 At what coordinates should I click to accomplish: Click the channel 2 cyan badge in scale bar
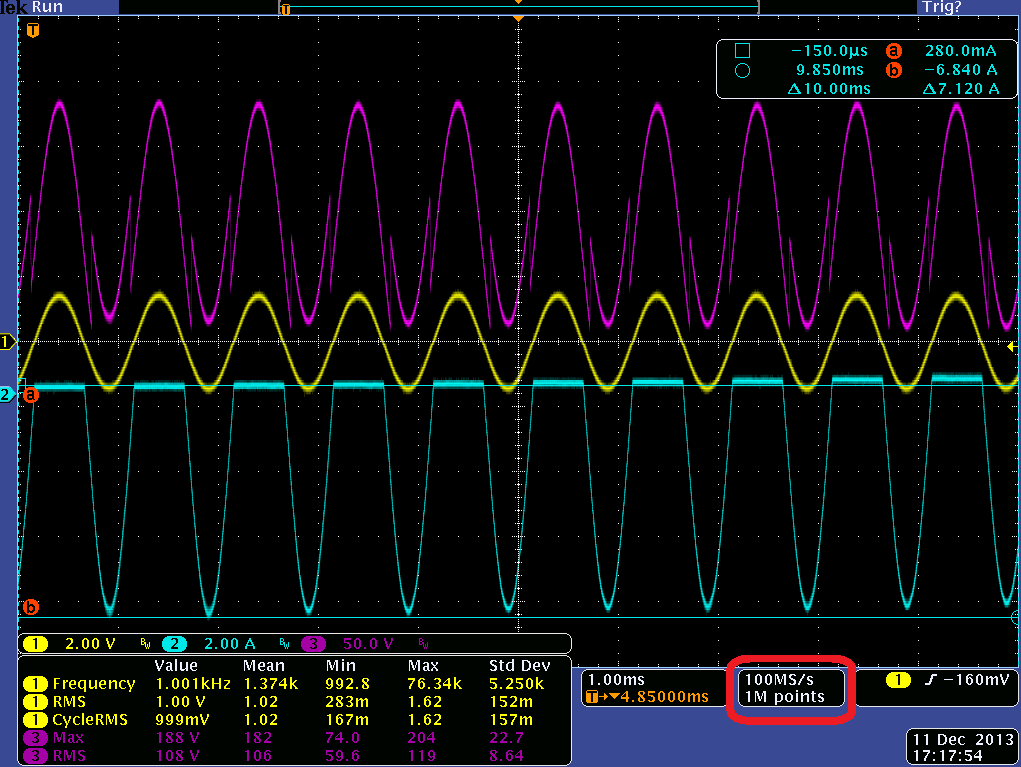174,644
